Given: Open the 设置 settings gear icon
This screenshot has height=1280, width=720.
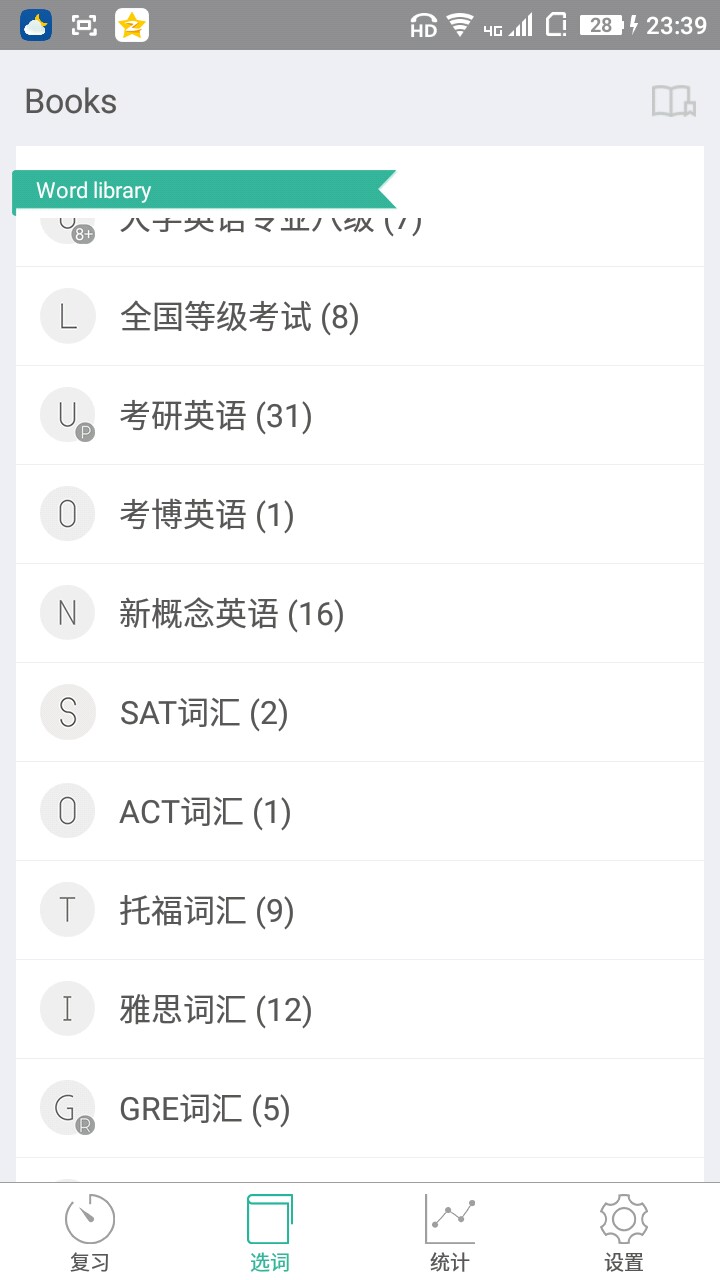Looking at the screenshot, I should [x=624, y=1219].
